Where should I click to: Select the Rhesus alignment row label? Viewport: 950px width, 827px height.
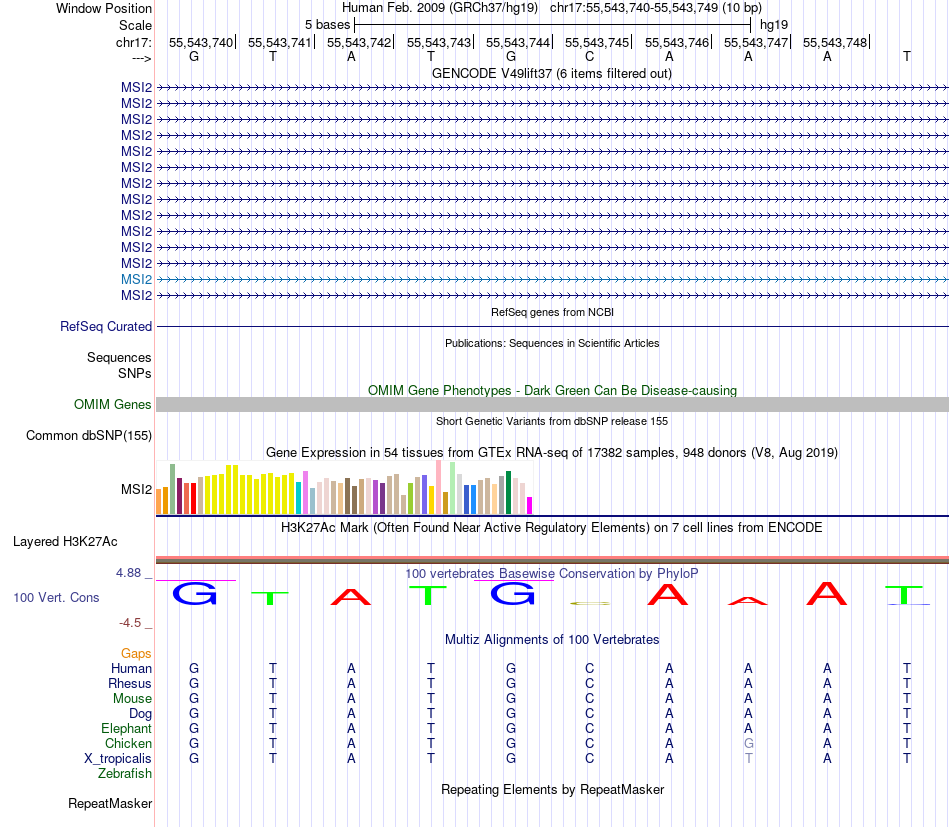(130, 683)
